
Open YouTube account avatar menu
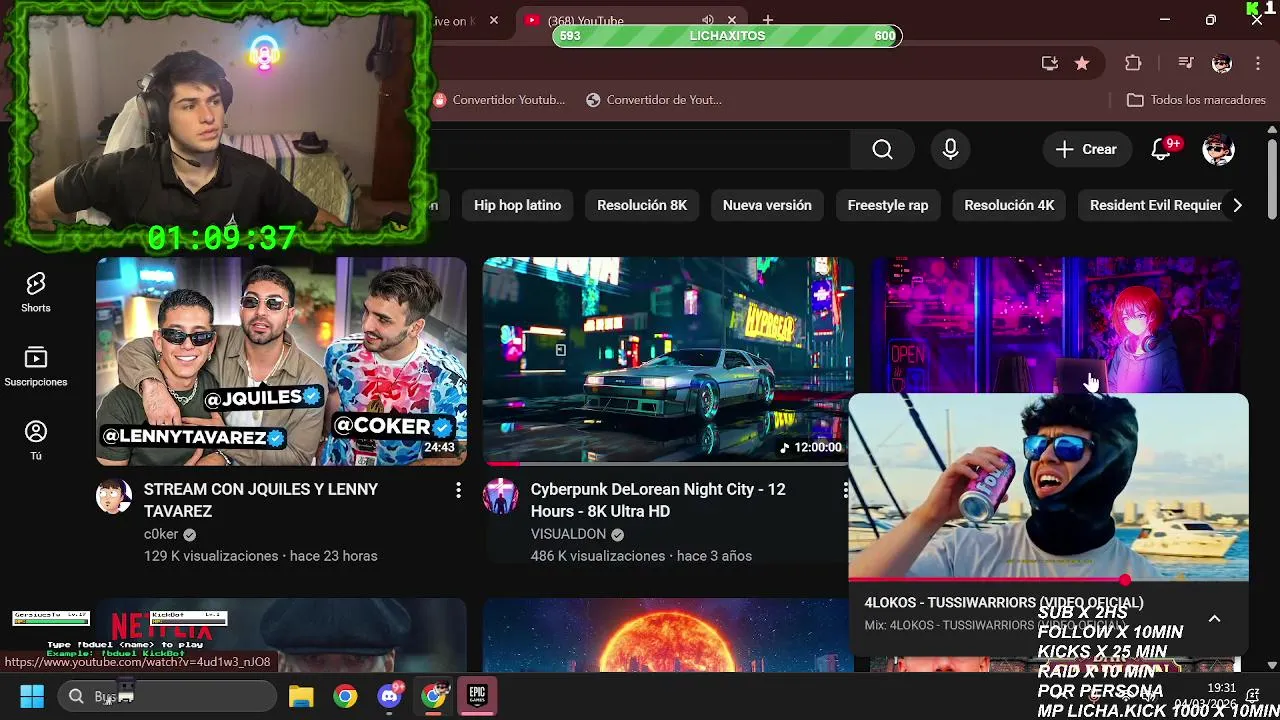click(x=1218, y=149)
